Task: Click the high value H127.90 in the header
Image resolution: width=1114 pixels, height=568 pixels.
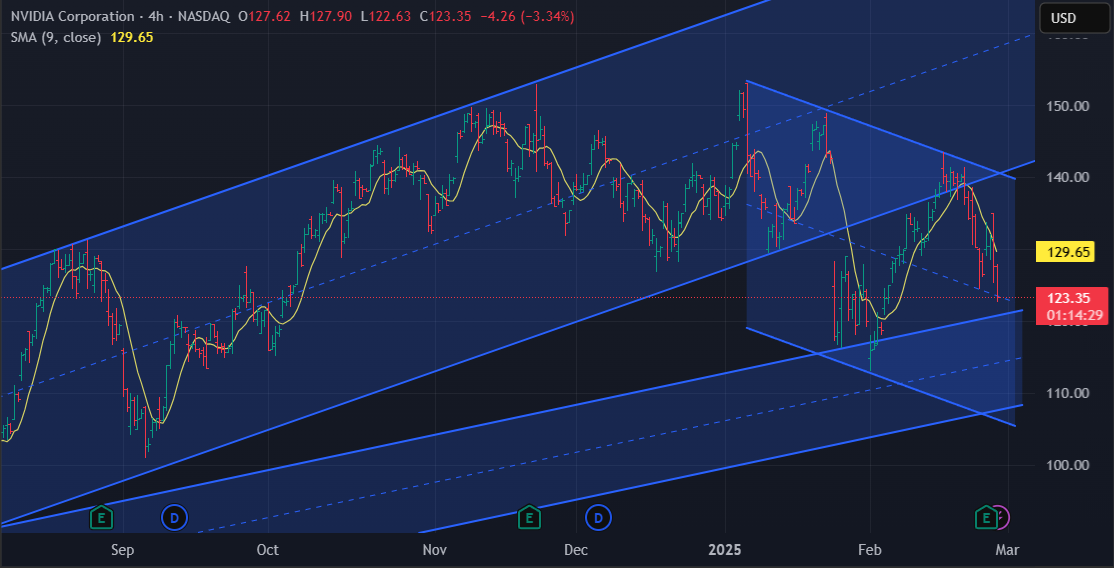Action: point(325,16)
